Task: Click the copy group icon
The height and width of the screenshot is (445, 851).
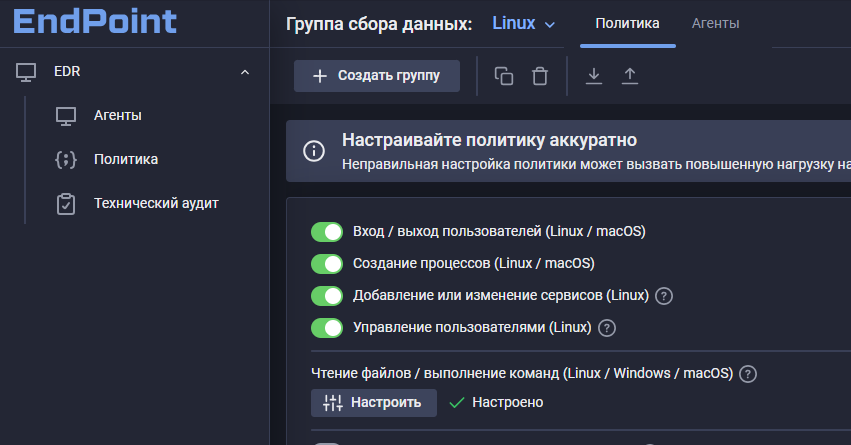Action: [504, 76]
